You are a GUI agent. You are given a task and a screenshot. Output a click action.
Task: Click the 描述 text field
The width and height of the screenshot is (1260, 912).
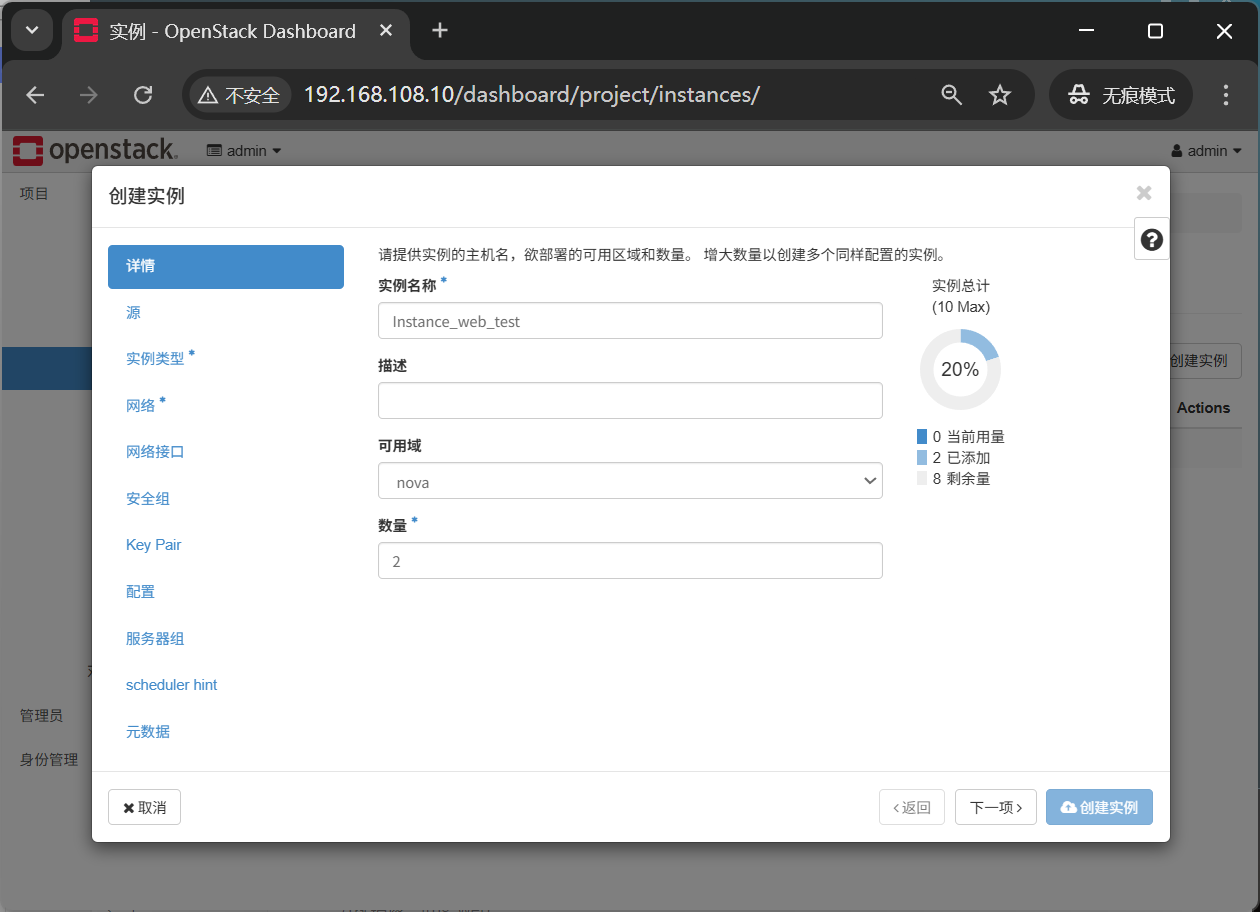[630, 400]
